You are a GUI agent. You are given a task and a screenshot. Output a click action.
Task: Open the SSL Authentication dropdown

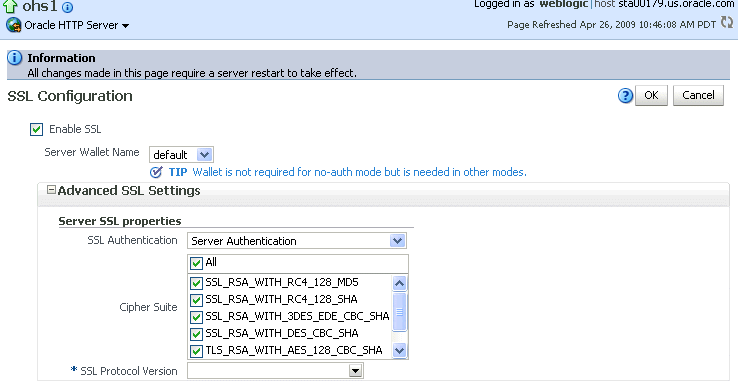297,241
